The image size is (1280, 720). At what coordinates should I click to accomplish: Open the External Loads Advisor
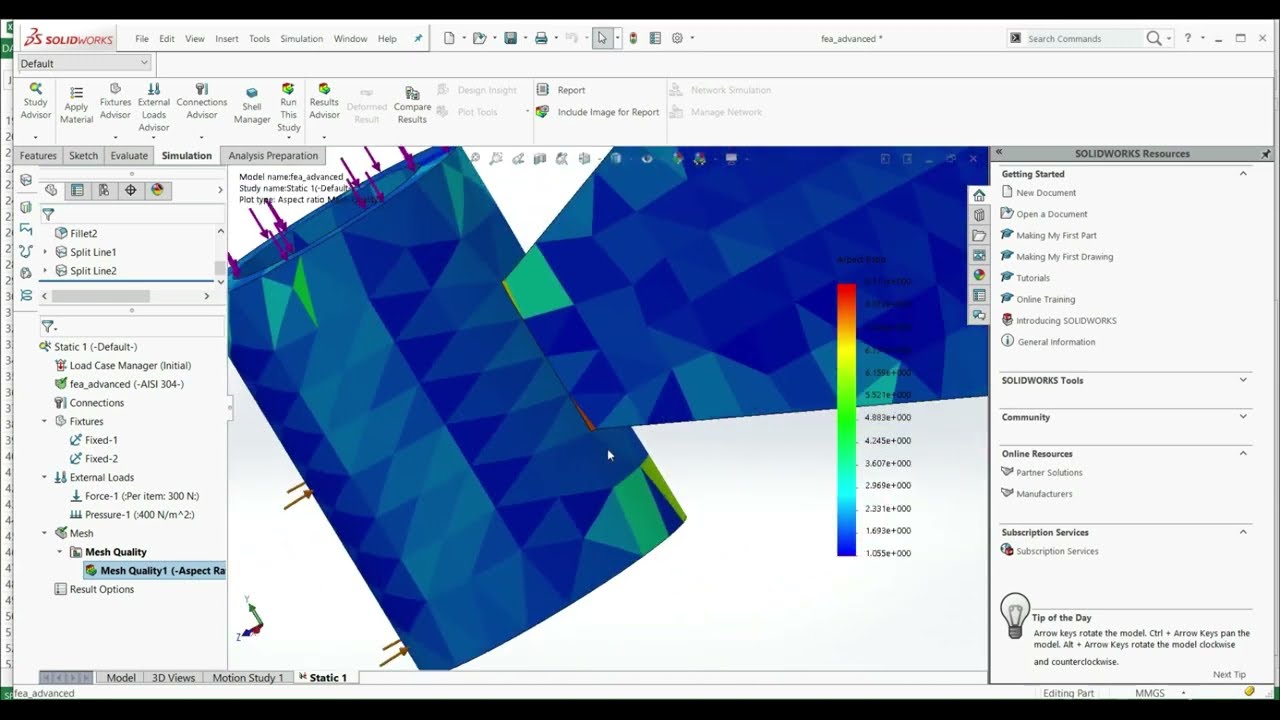pos(154,107)
